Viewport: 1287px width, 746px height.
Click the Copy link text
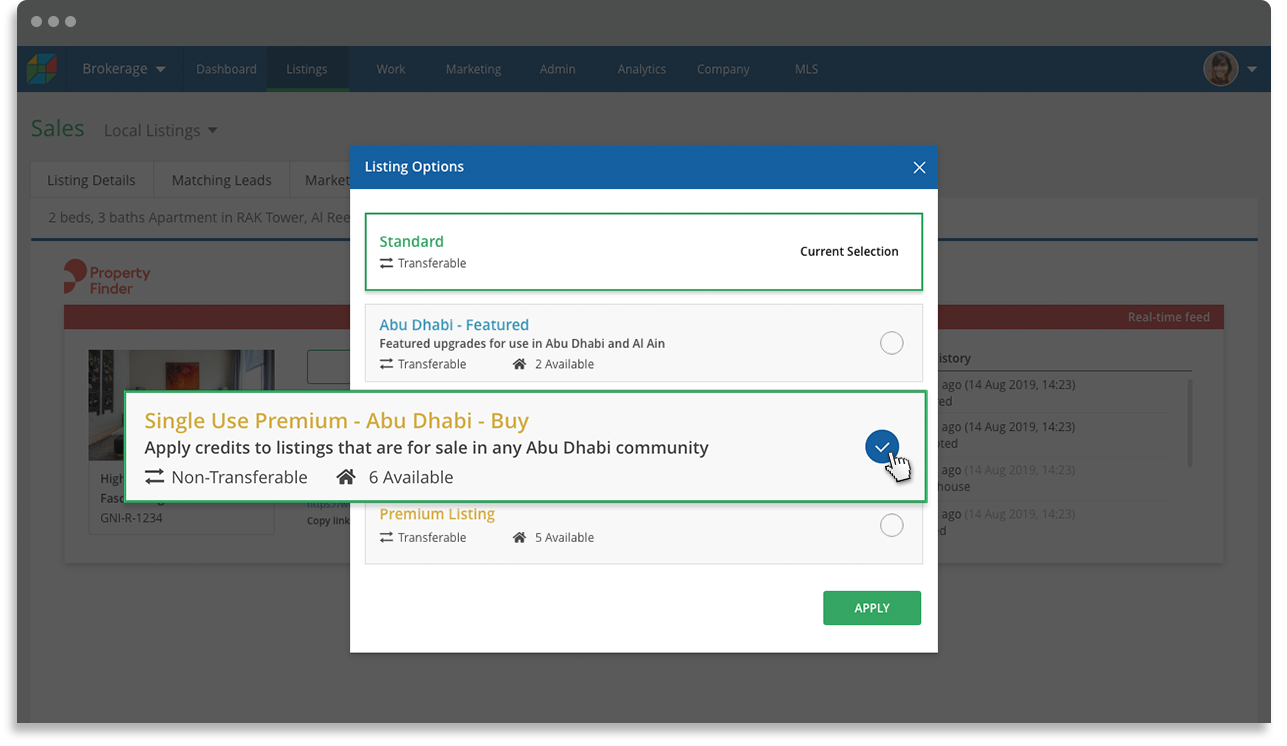coord(328,520)
